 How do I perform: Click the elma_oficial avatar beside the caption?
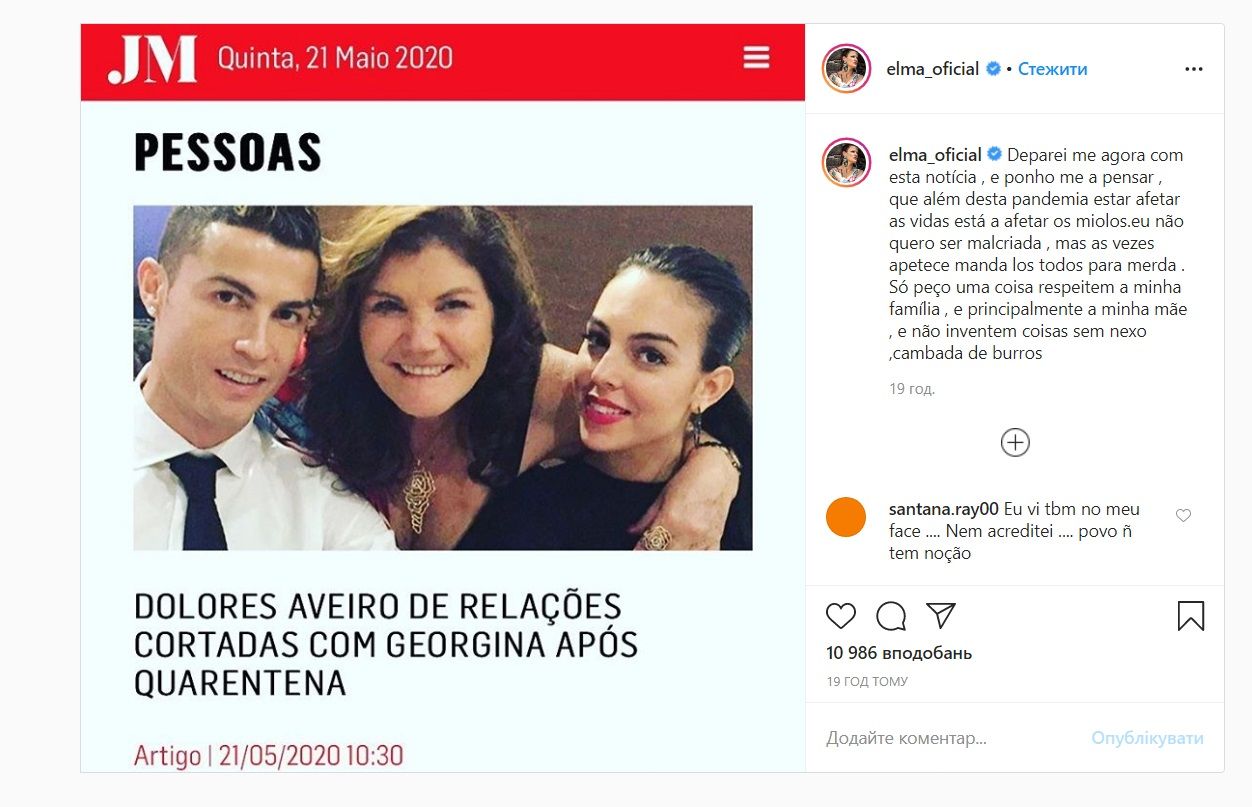pyautogui.click(x=846, y=163)
